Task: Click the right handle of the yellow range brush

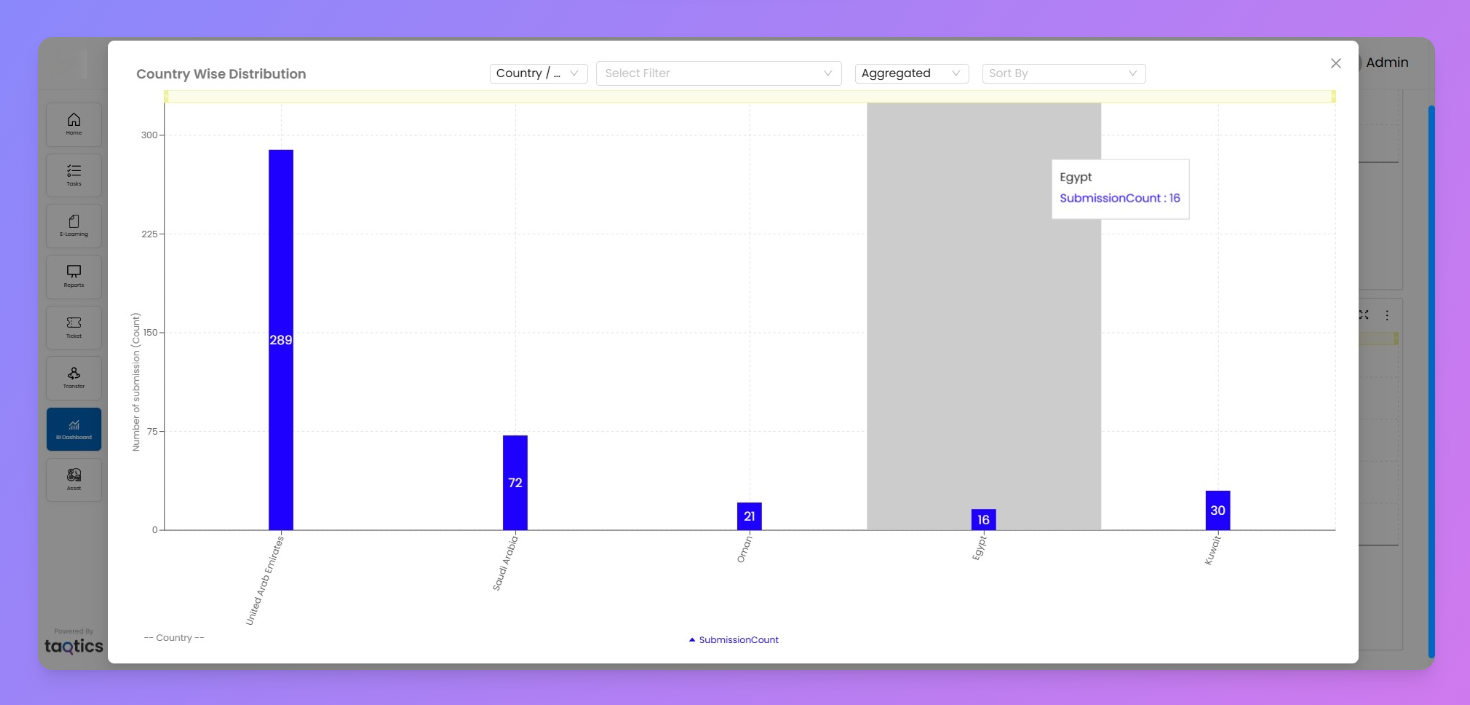Action: tap(1333, 96)
